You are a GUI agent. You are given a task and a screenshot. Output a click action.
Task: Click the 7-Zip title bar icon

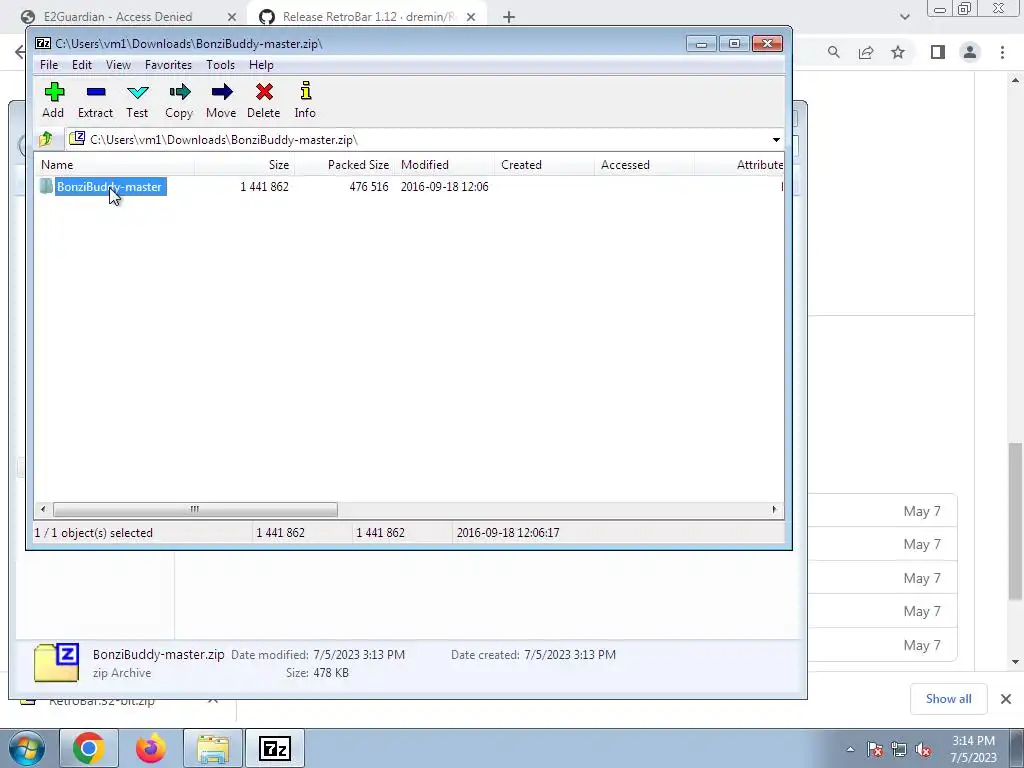click(x=43, y=44)
